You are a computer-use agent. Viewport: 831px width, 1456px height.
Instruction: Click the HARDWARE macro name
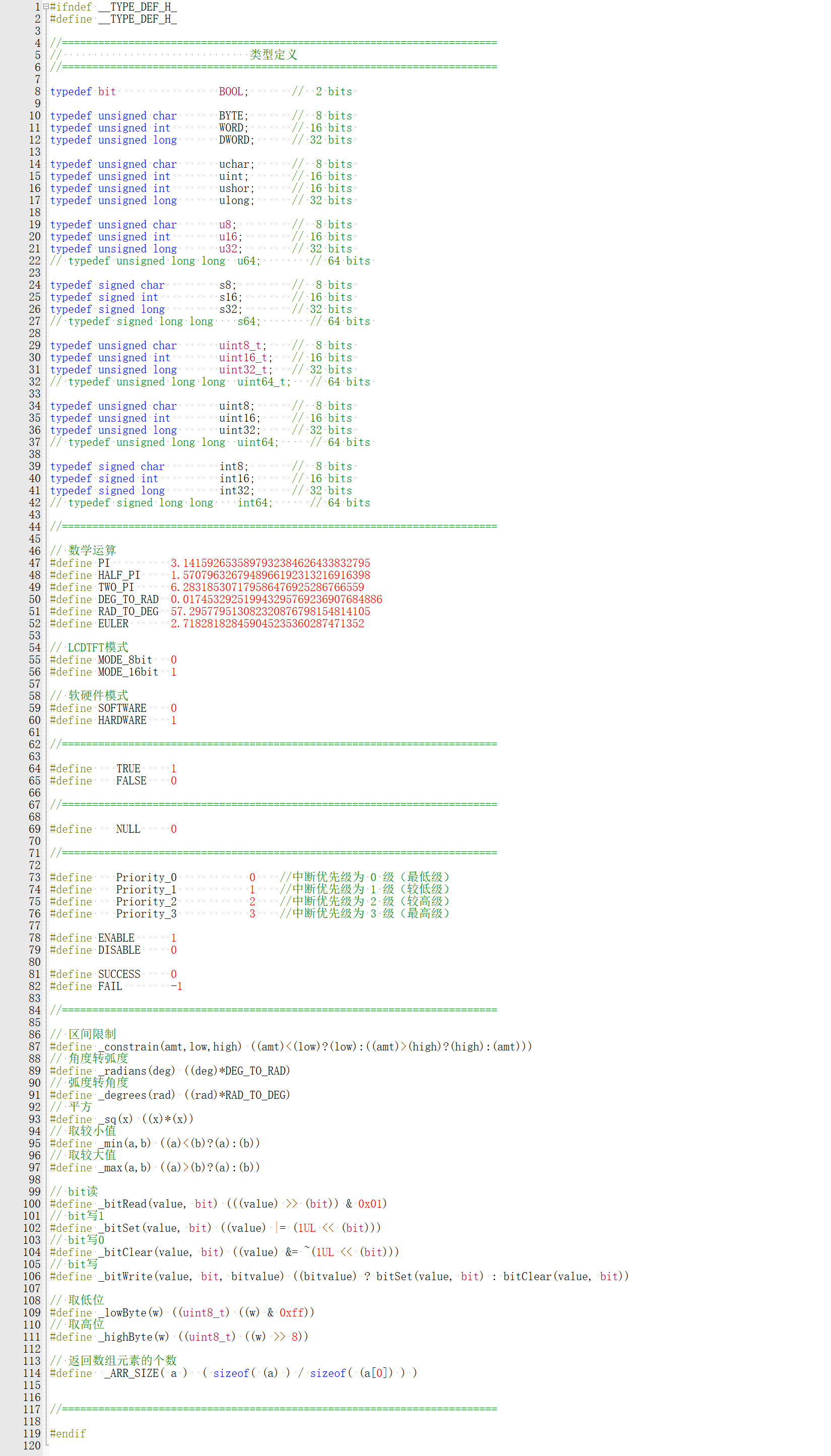(122, 720)
